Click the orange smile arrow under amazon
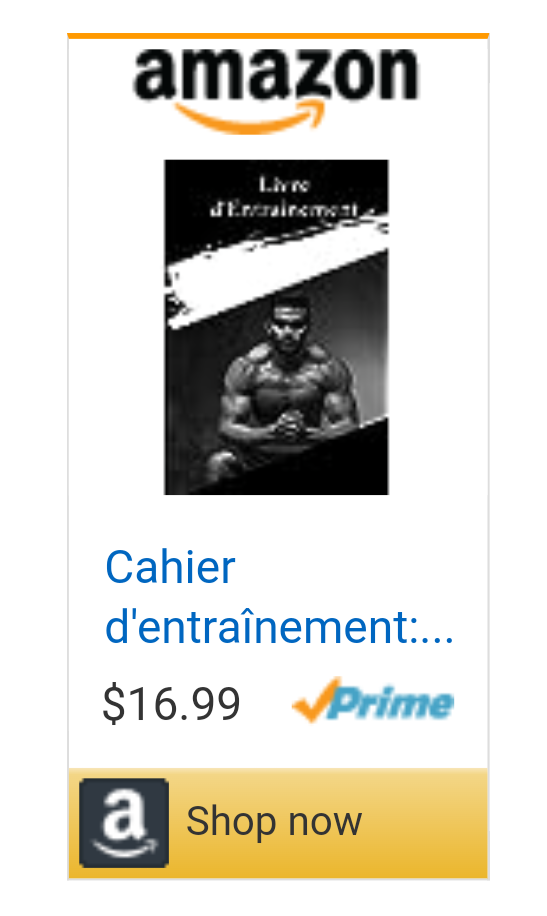 coord(250,117)
